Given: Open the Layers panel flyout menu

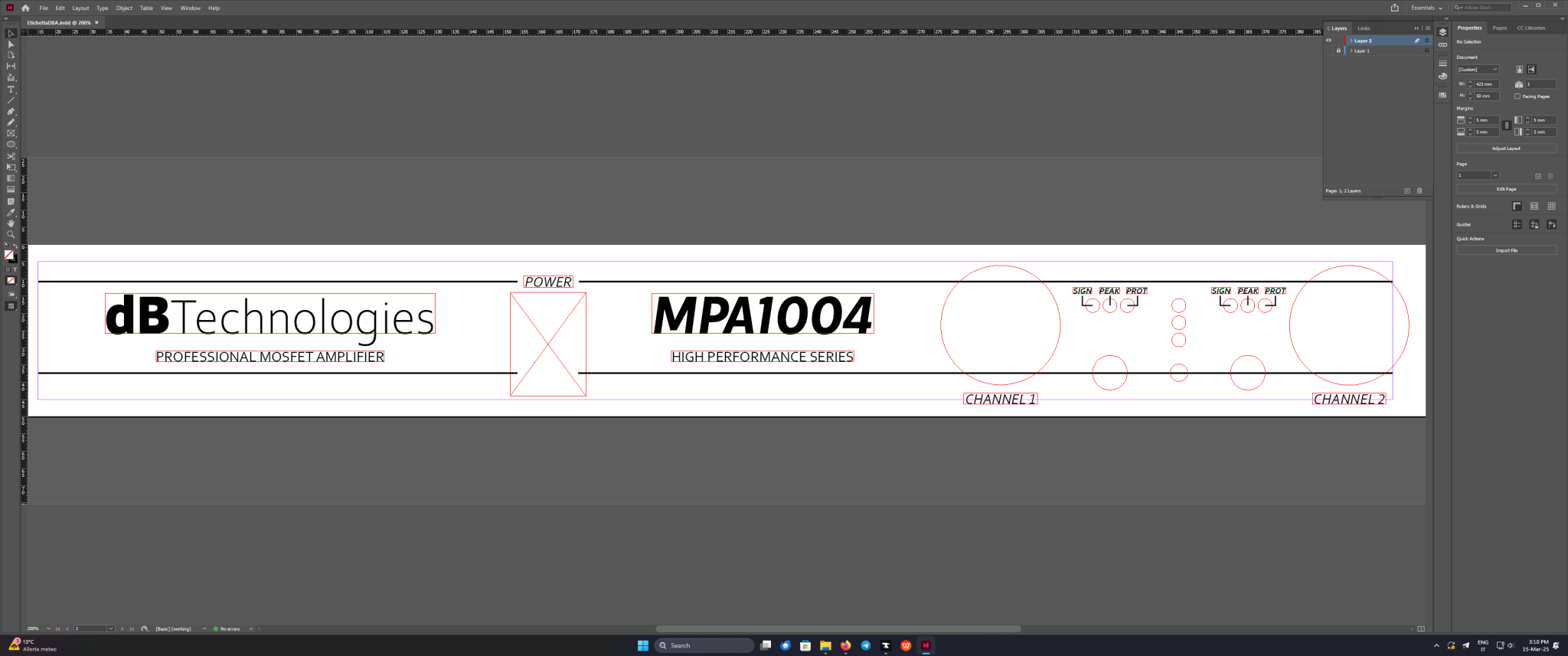Looking at the screenshot, I should pos(1427,28).
